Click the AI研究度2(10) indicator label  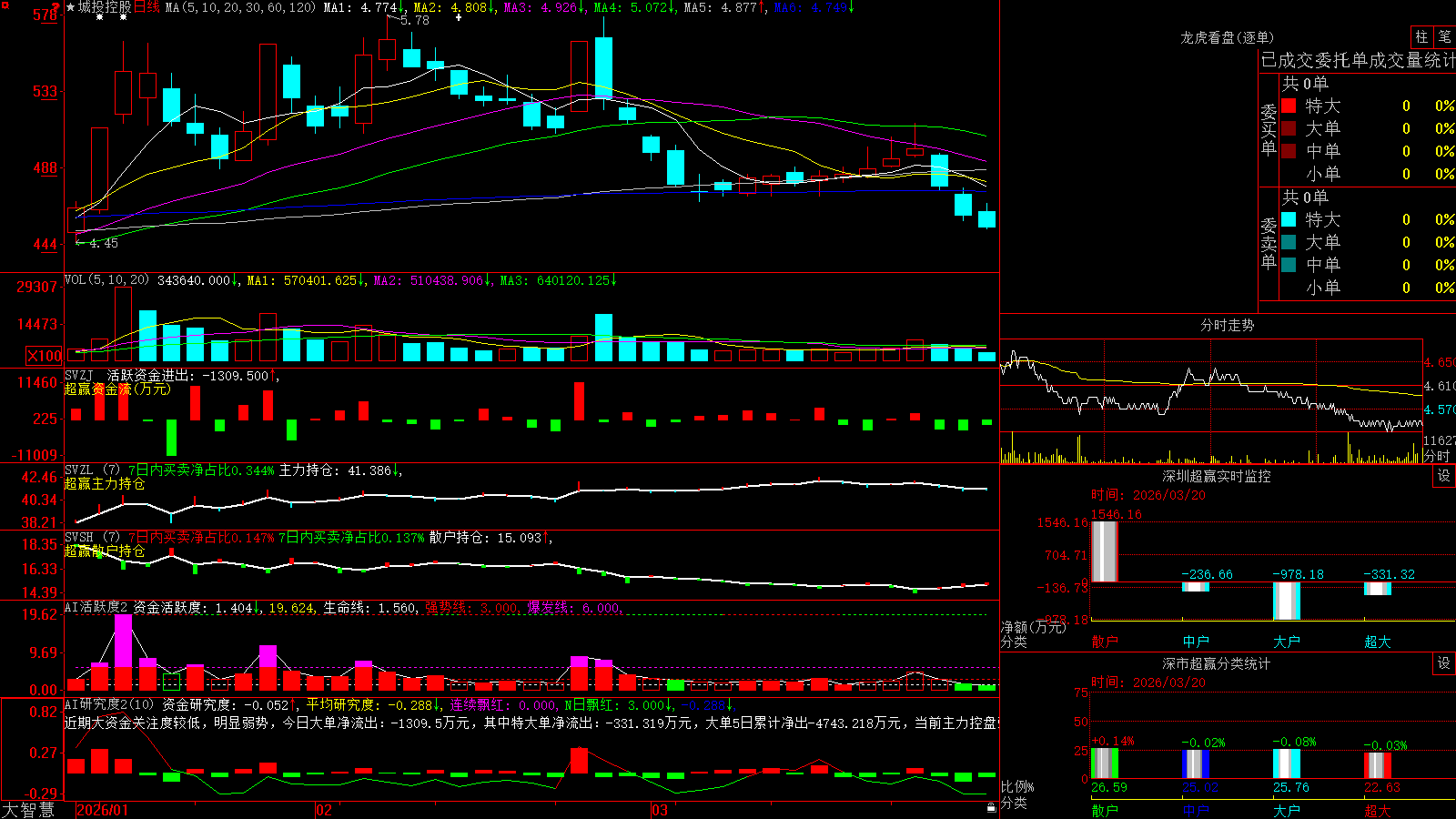109,704
